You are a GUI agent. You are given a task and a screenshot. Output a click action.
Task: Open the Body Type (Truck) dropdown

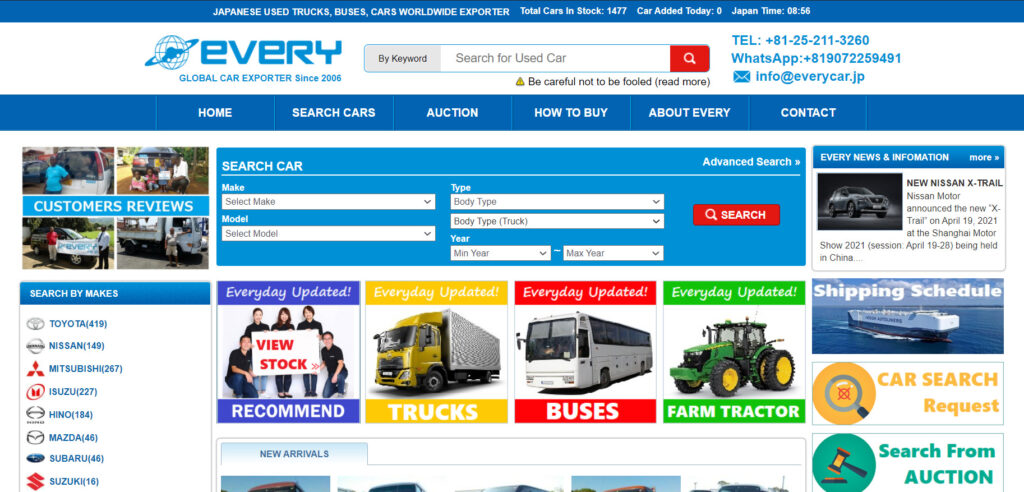557,221
